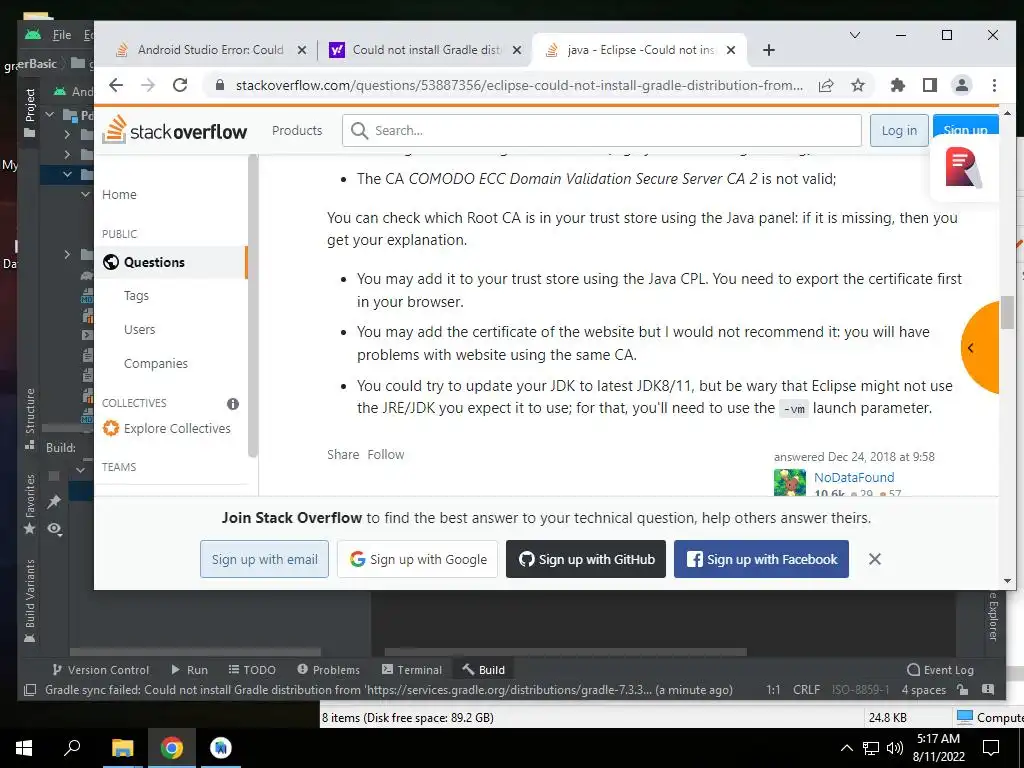This screenshot has height=768, width=1024.
Task: Open Run tool window
Action: [x=189, y=669]
